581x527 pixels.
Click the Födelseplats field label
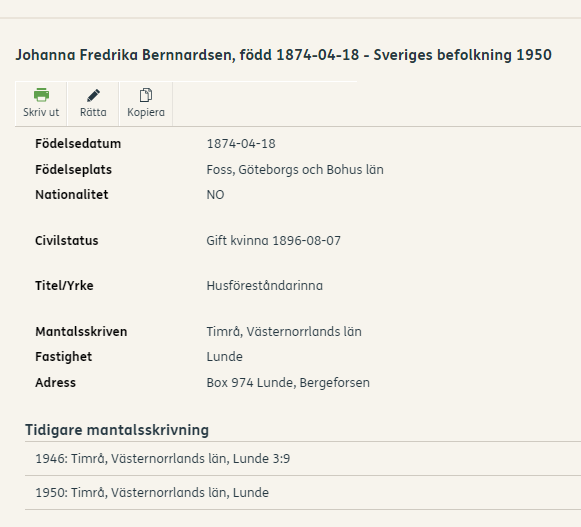coord(73,170)
